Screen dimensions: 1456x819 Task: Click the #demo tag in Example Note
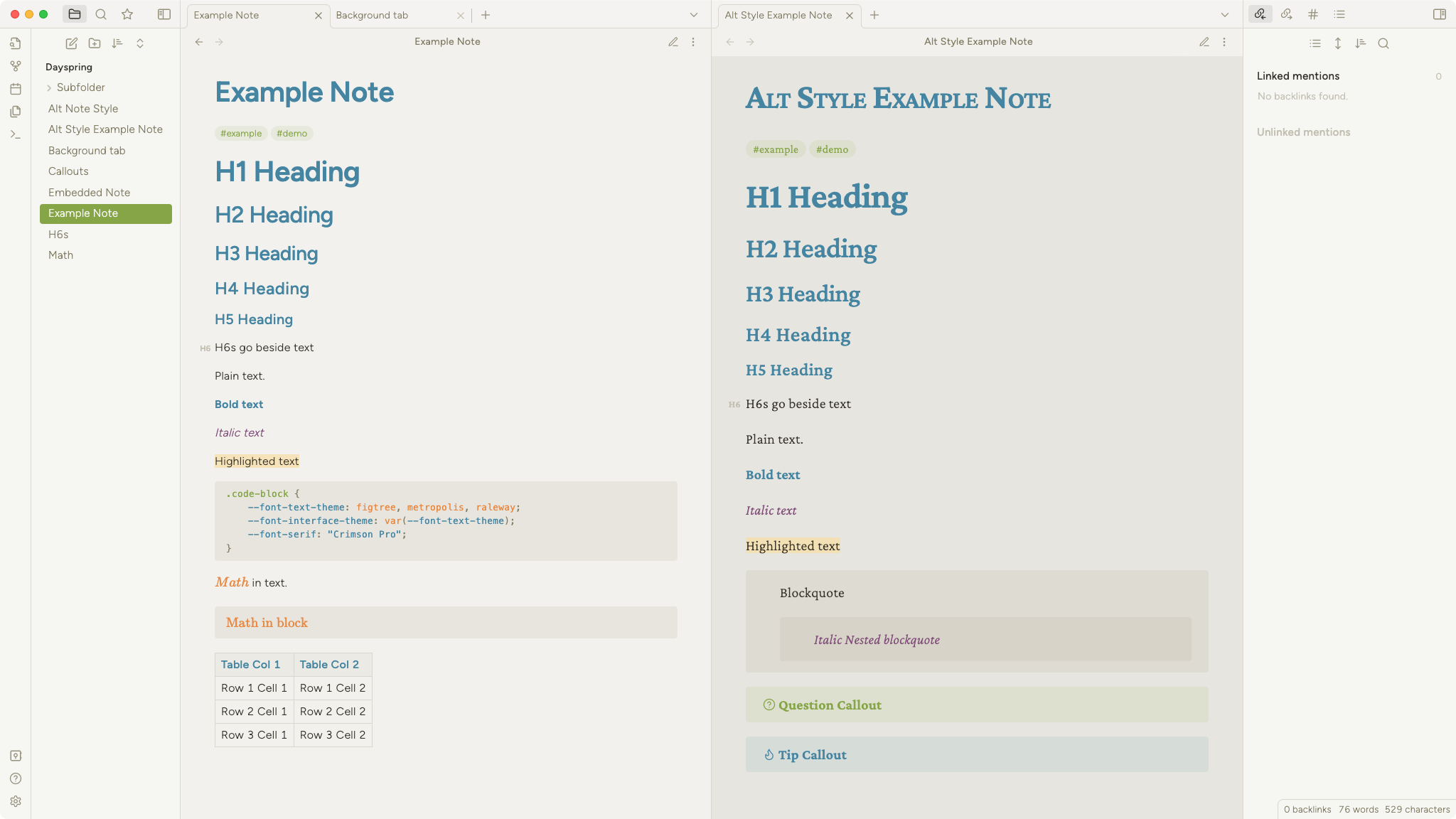pyautogui.click(x=291, y=134)
